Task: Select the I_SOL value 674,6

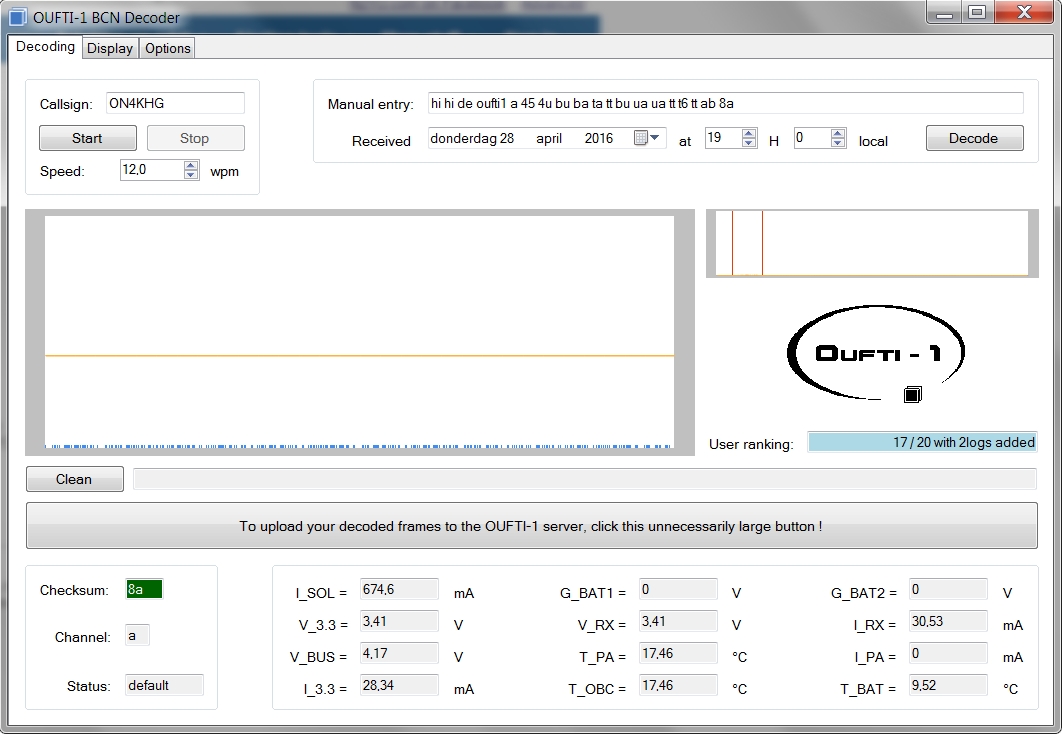Action: point(399,589)
